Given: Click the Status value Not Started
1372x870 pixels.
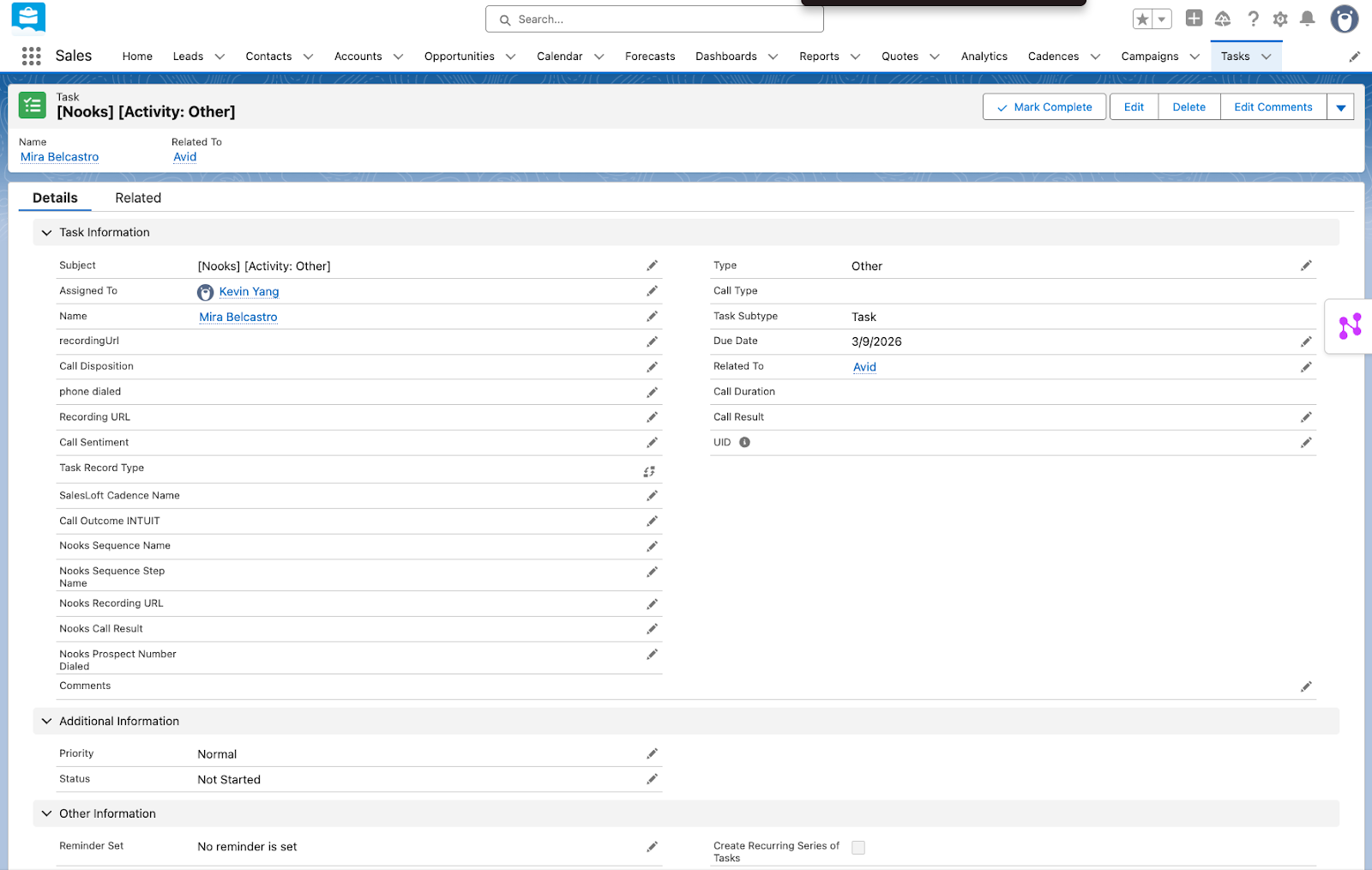Looking at the screenshot, I should click(x=229, y=780).
